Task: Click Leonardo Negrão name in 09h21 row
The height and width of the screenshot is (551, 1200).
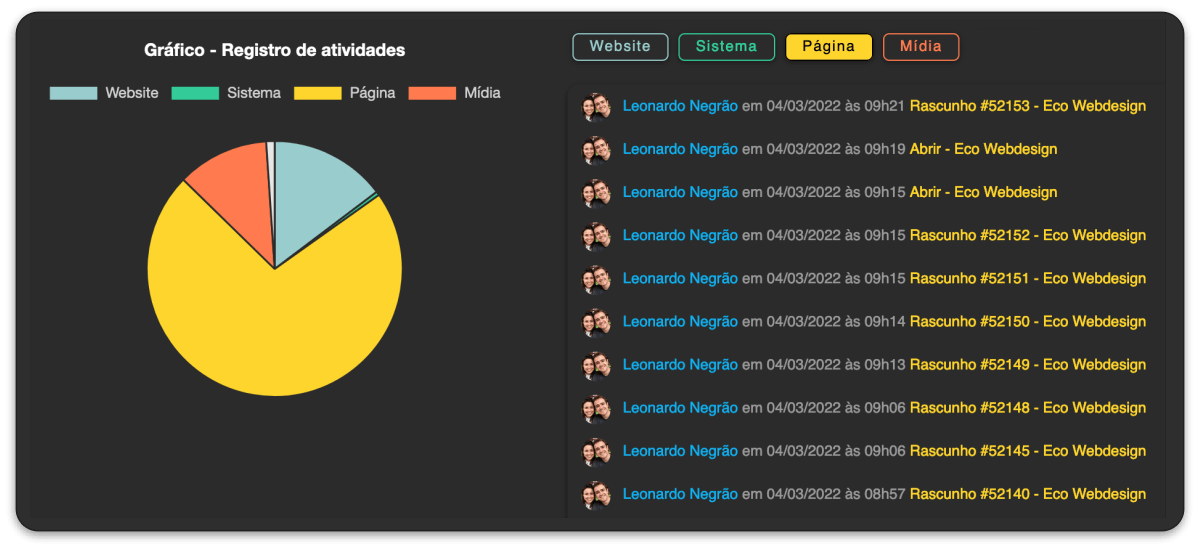Action: pyautogui.click(x=680, y=106)
